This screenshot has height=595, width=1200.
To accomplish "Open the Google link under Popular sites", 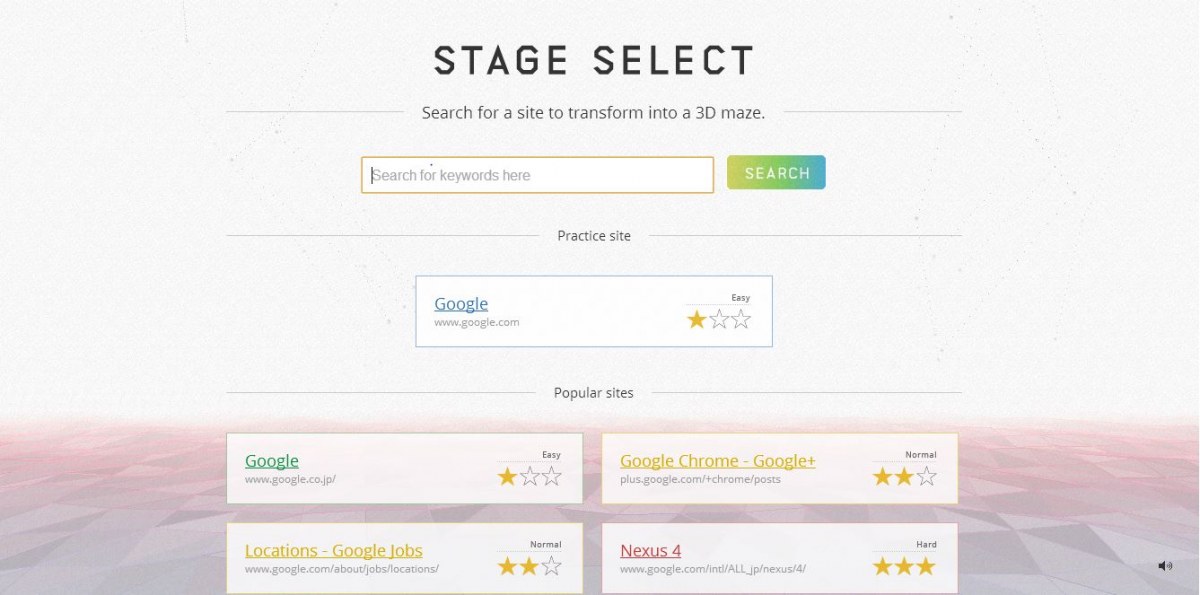I will 272,461.
